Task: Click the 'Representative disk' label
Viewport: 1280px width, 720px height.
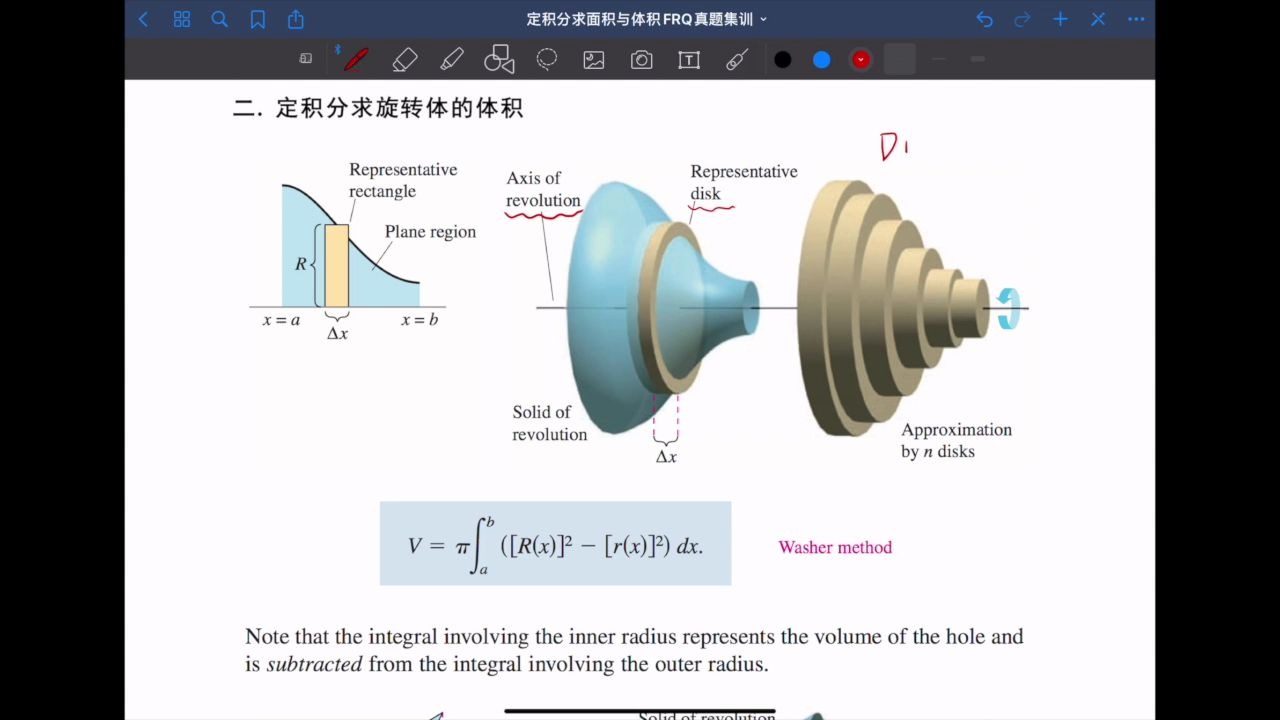Action: 744,182
